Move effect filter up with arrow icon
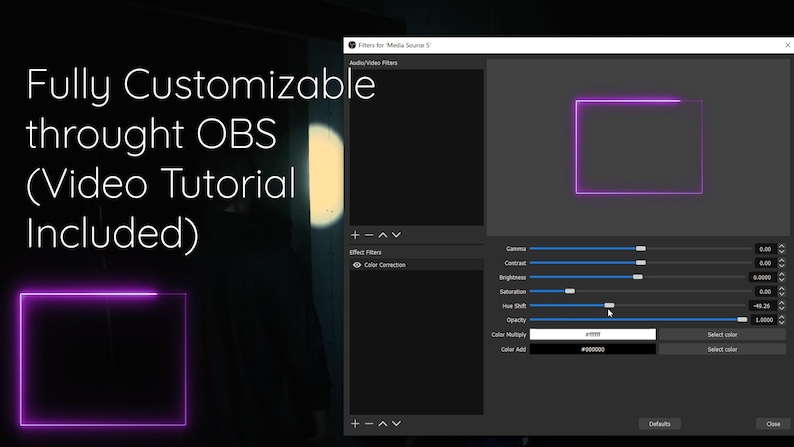 [383, 423]
